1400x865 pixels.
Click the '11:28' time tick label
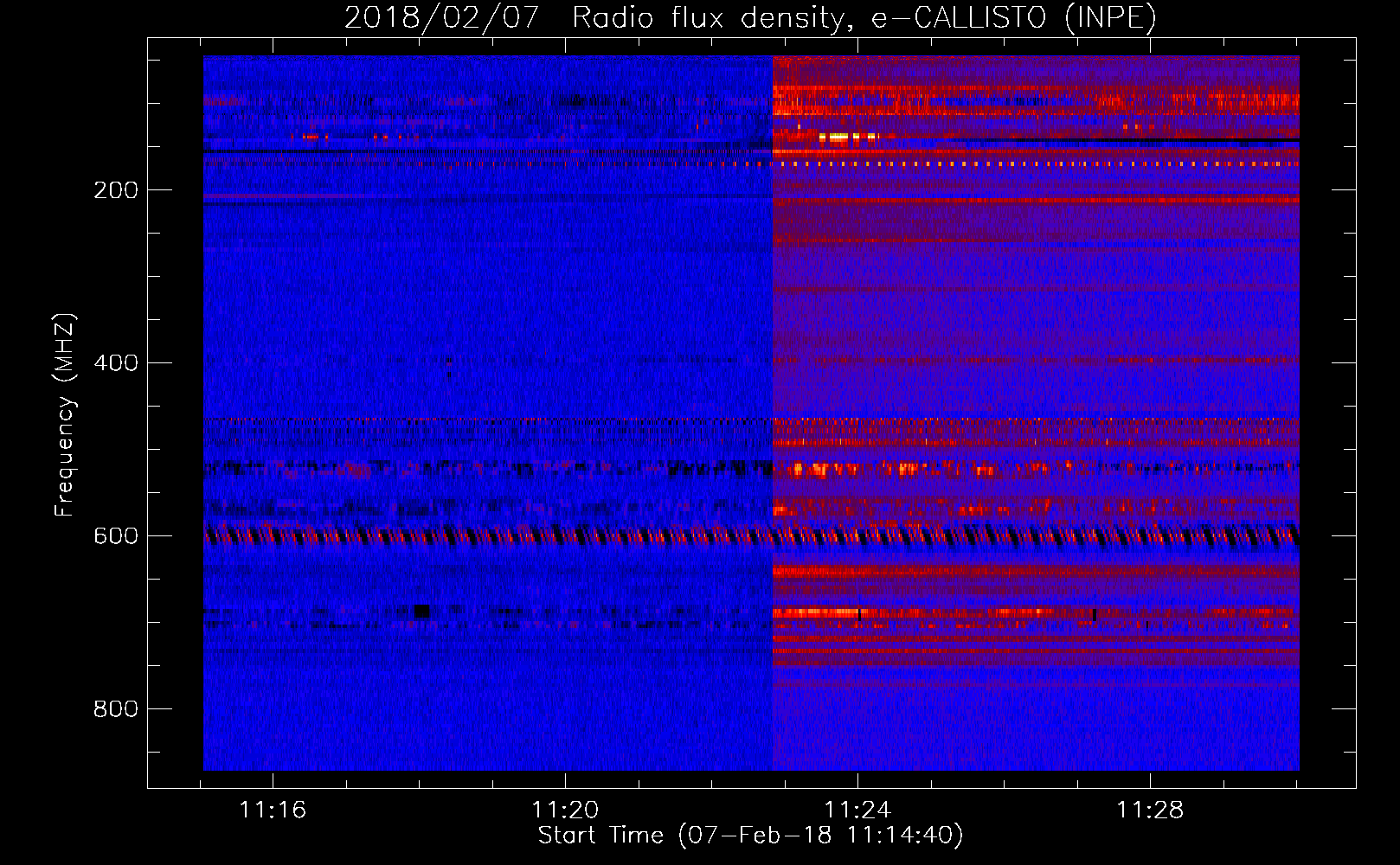coord(1150,811)
